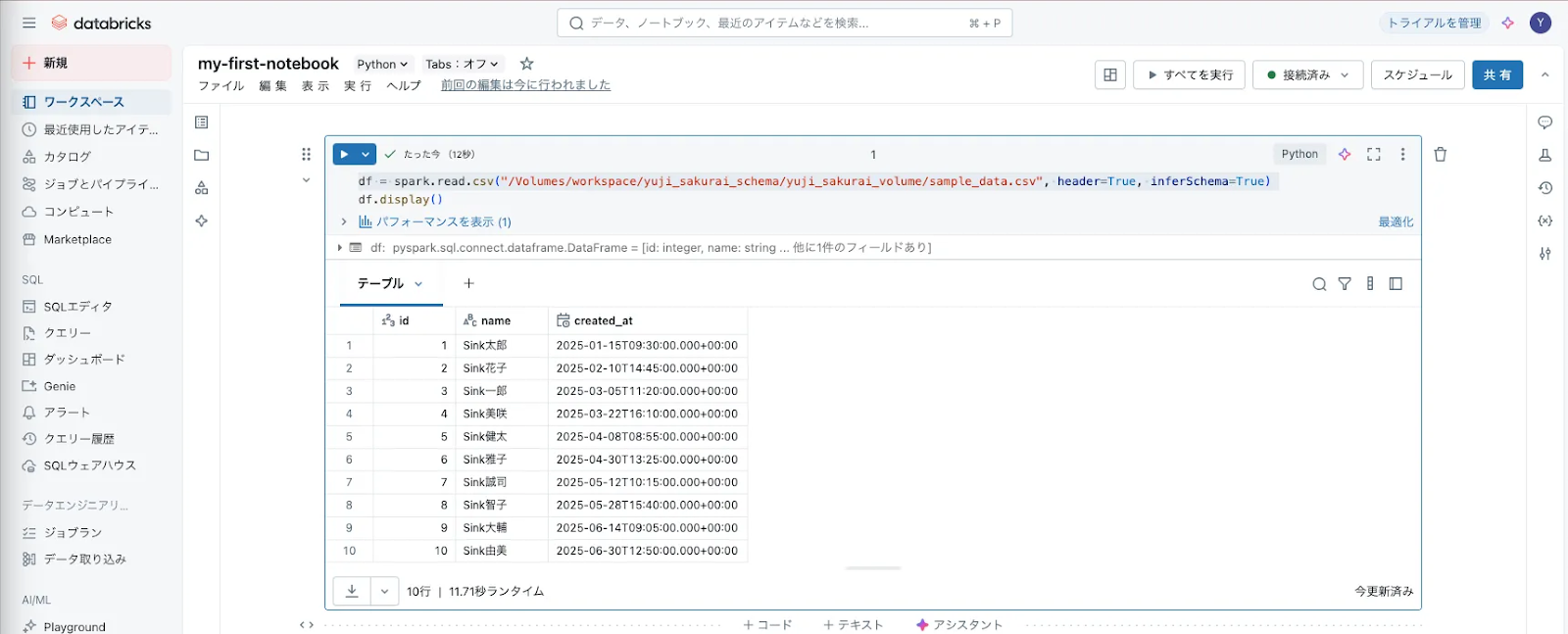Click the top search input field
The image size is (1568, 634).
tap(784, 23)
